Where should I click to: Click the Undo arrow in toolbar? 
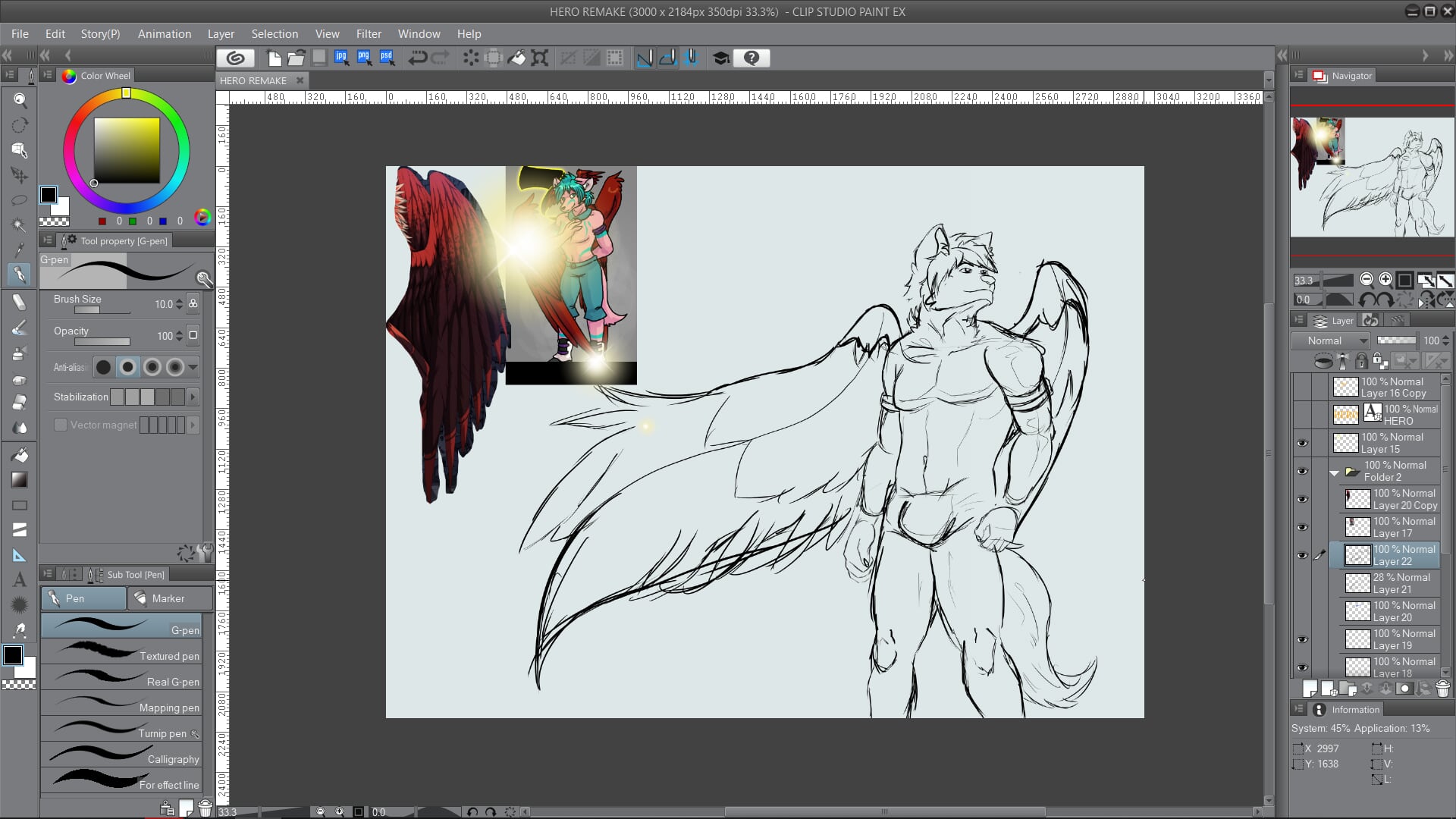tap(417, 58)
